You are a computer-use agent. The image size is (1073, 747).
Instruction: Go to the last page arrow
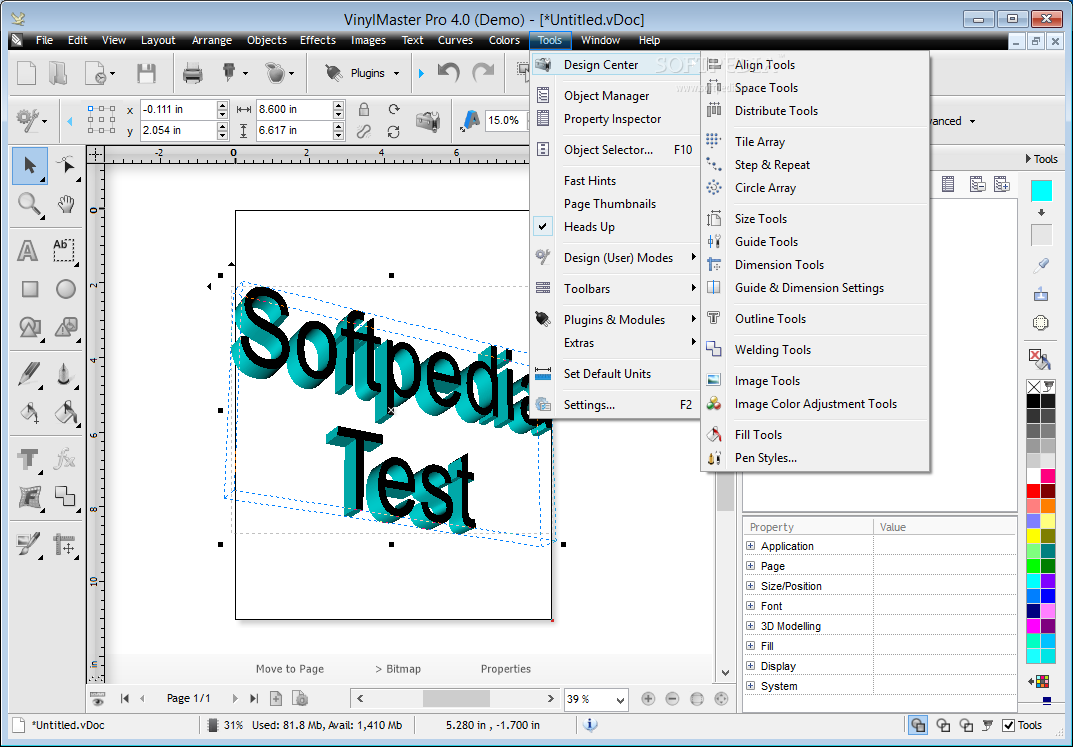tap(254, 698)
